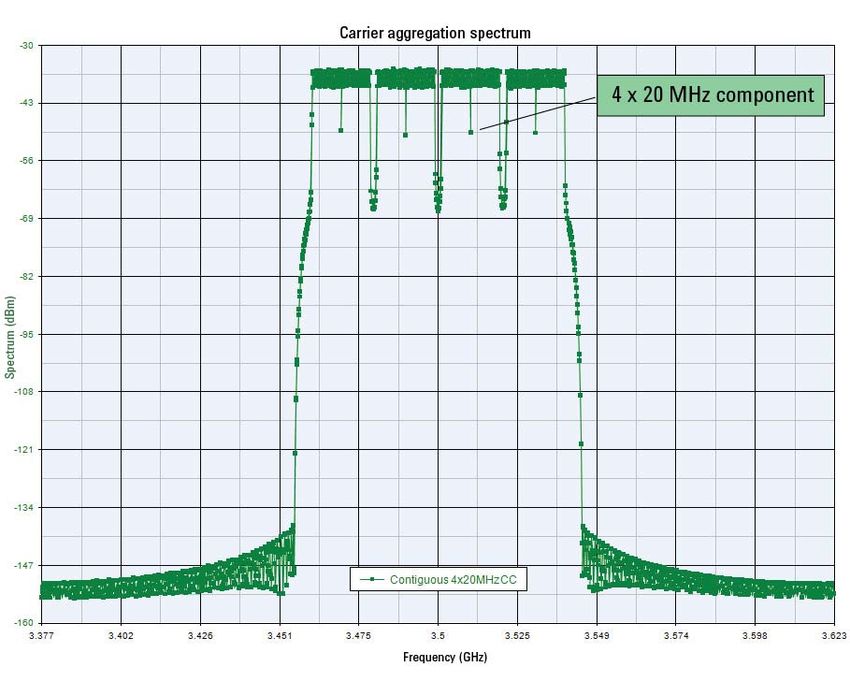
Task: Click the 'Contiguous 4x20MHzCC' legend entry
Action: tap(438, 579)
